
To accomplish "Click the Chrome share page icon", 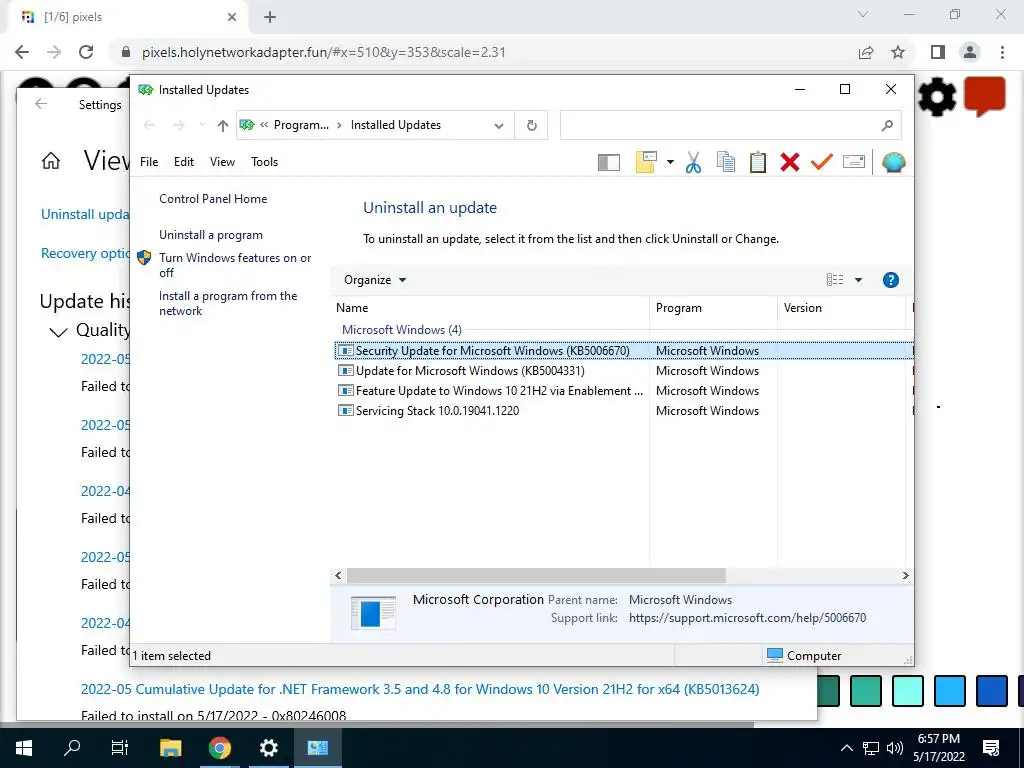I will pyautogui.click(x=866, y=52).
